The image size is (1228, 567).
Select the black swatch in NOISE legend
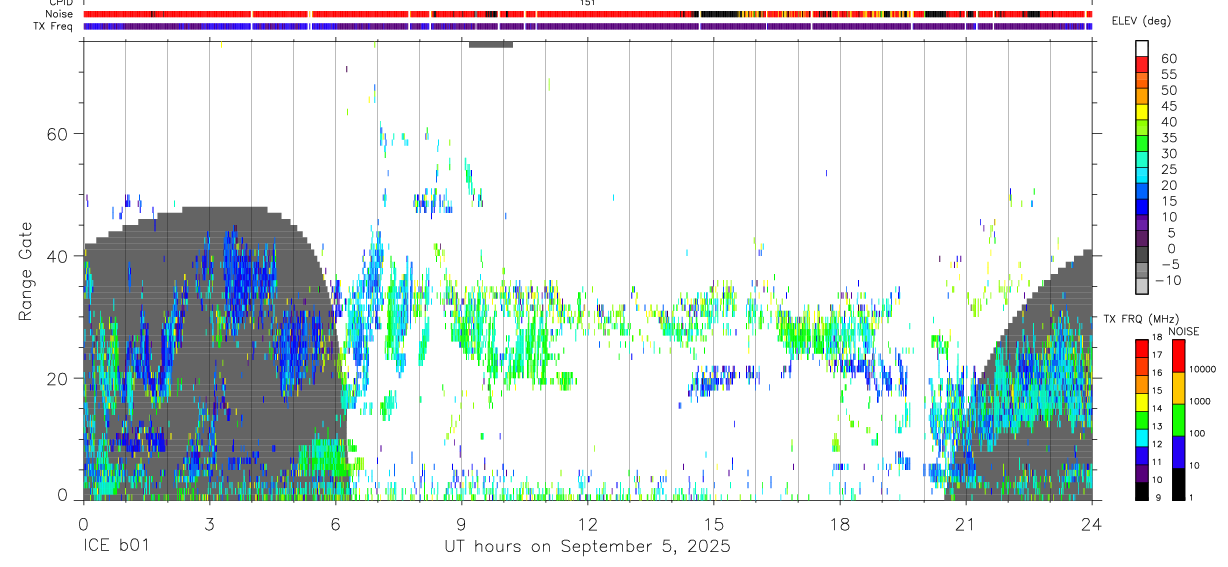tap(1178, 484)
